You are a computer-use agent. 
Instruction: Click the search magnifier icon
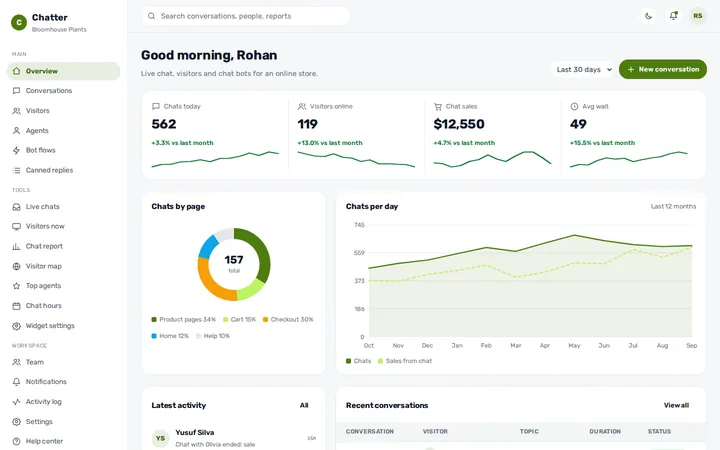click(x=151, y=16)
